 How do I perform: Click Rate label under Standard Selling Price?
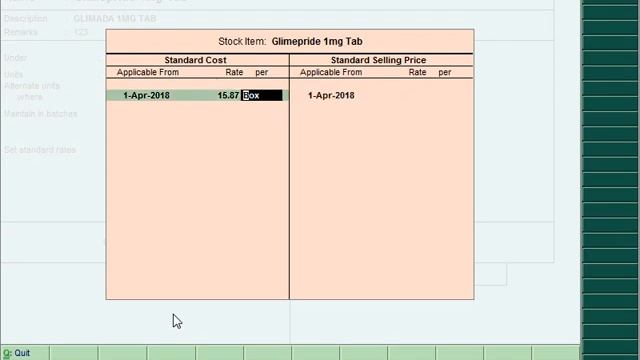[x=418, y=72]
